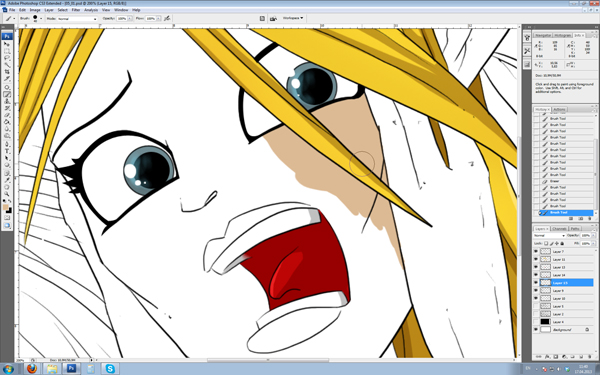Open Skype from the taskbar
600x375 pixels.
pos(110,368)
